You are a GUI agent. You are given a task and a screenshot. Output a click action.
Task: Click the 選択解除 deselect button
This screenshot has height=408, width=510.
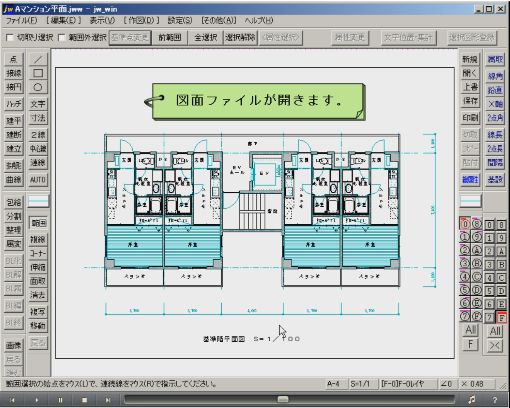point(240,38)
